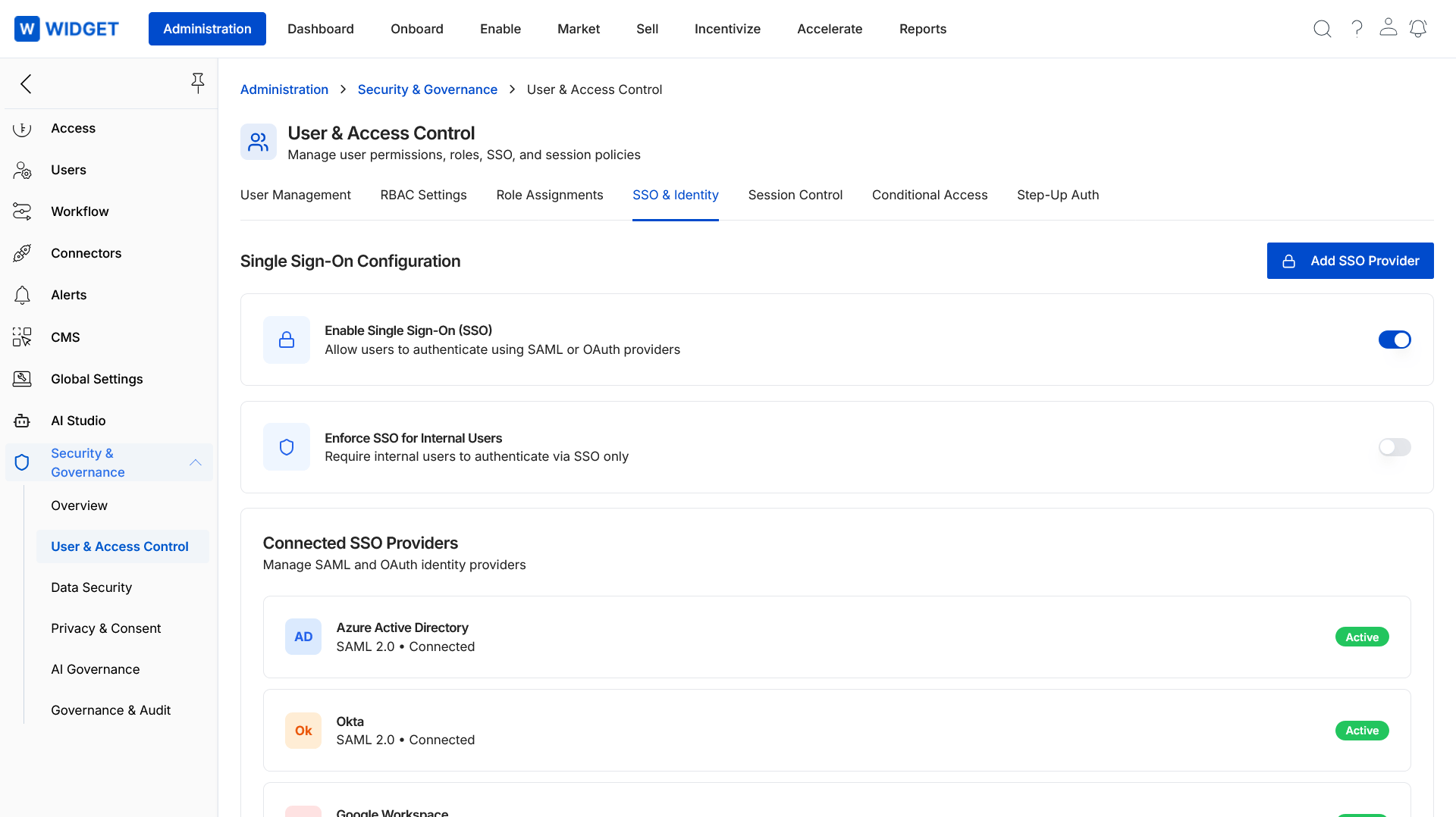
Task: Click the Add SSO Provider button
Action: [x=1350, y=261]
